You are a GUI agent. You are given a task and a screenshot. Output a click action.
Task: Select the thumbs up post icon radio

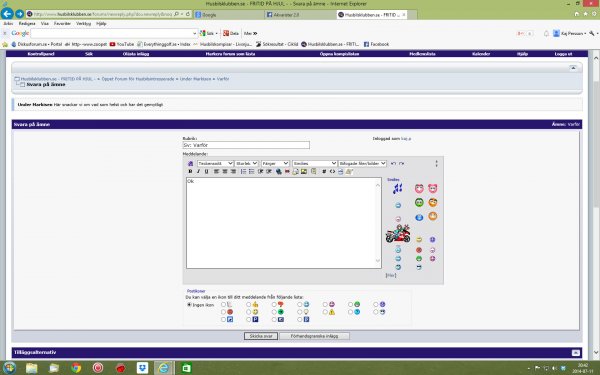[x=248, y=305]
